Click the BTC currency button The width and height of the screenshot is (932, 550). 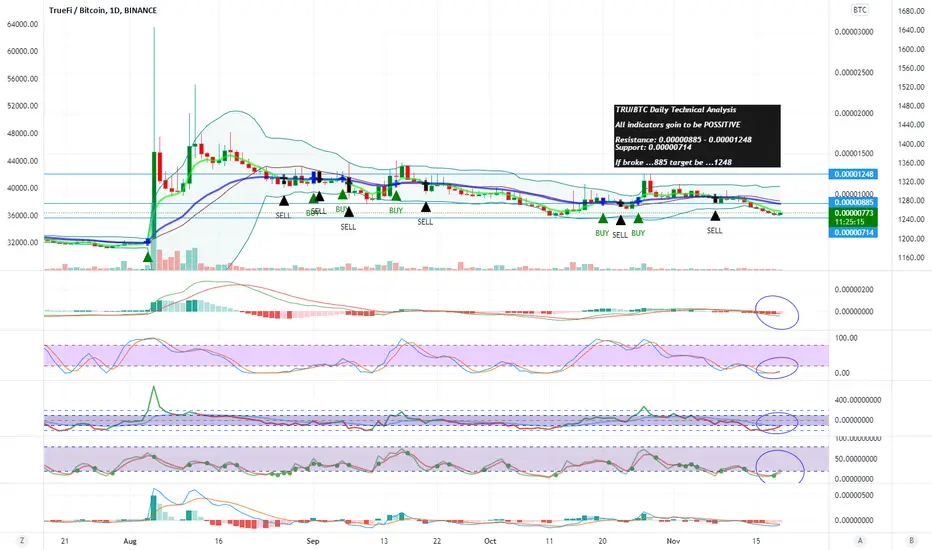[x=859, y=10]
